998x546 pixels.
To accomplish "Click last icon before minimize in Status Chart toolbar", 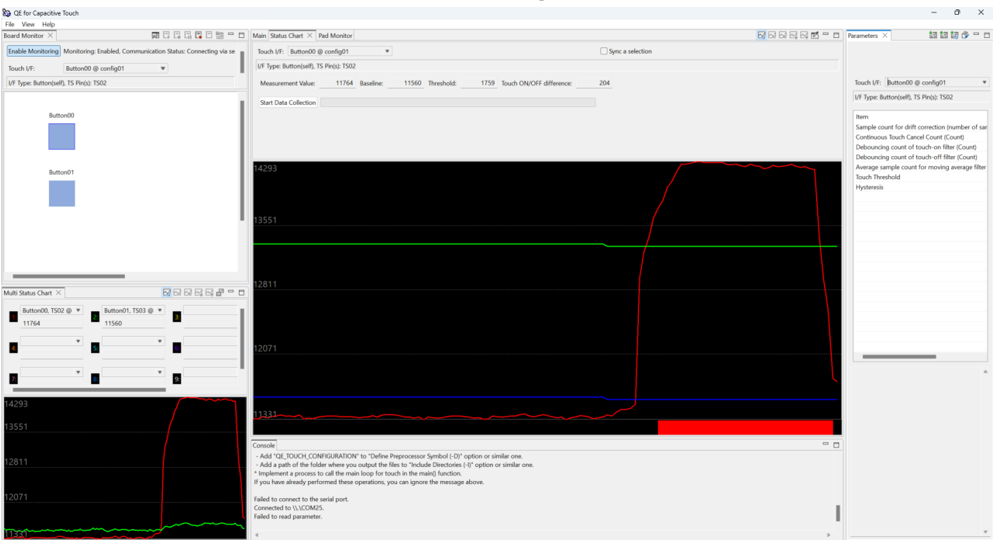I will [x=815, y=35].
